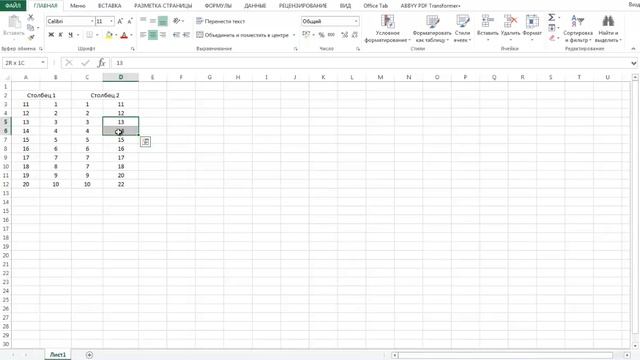Open Сортировка и фильтр menu
The height and width of the screenshot is (360, 640).
point(578,29)
